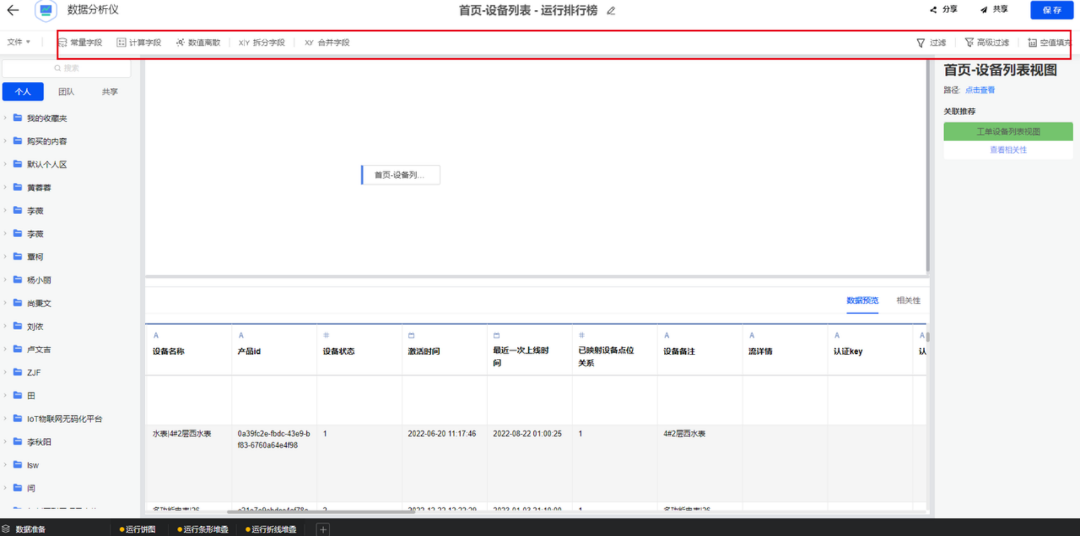Switch to the 个人 tab
1080x536 pixels.
point(23,92)
